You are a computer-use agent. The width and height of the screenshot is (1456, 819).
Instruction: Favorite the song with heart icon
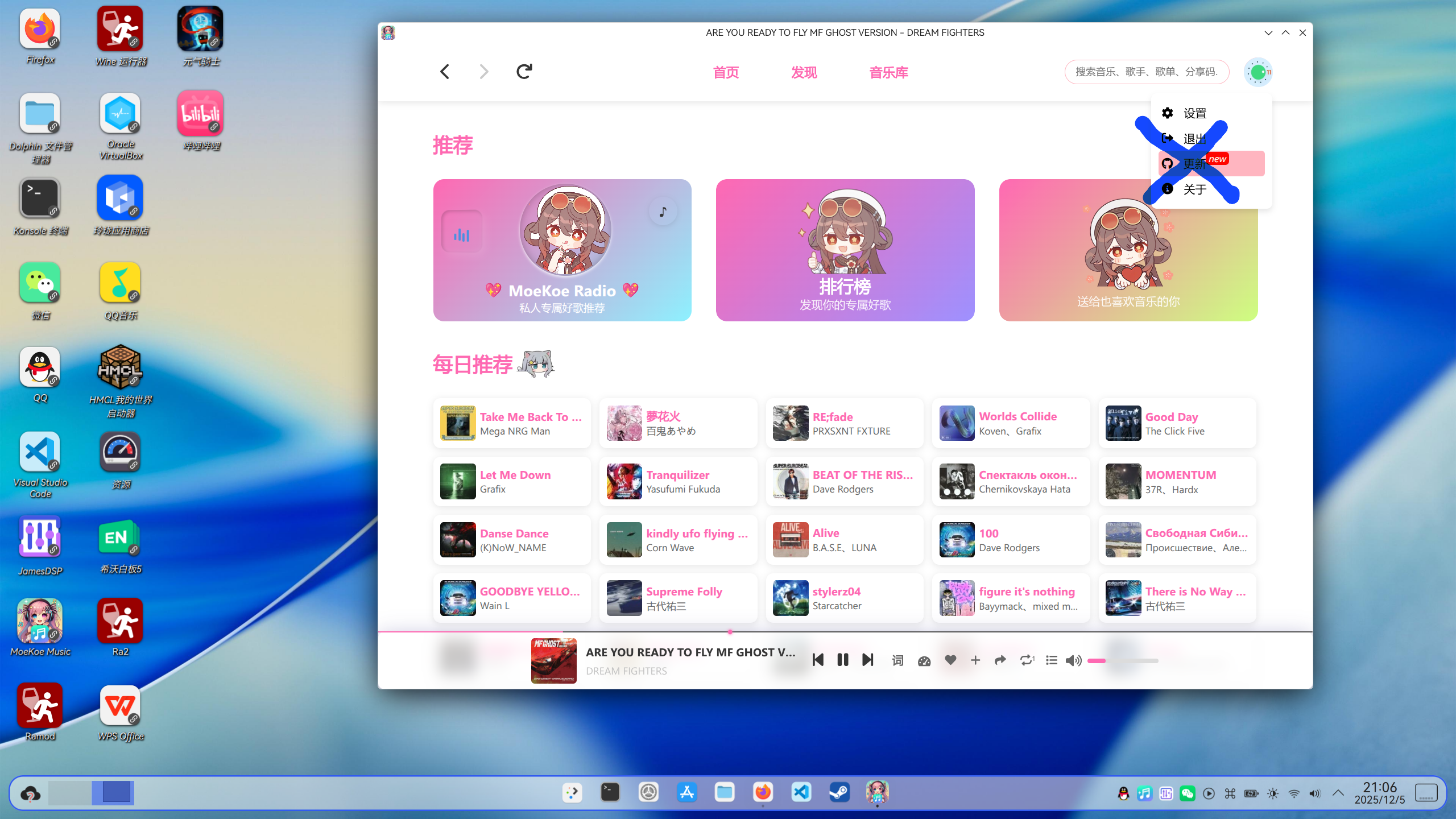click(950, 660)
